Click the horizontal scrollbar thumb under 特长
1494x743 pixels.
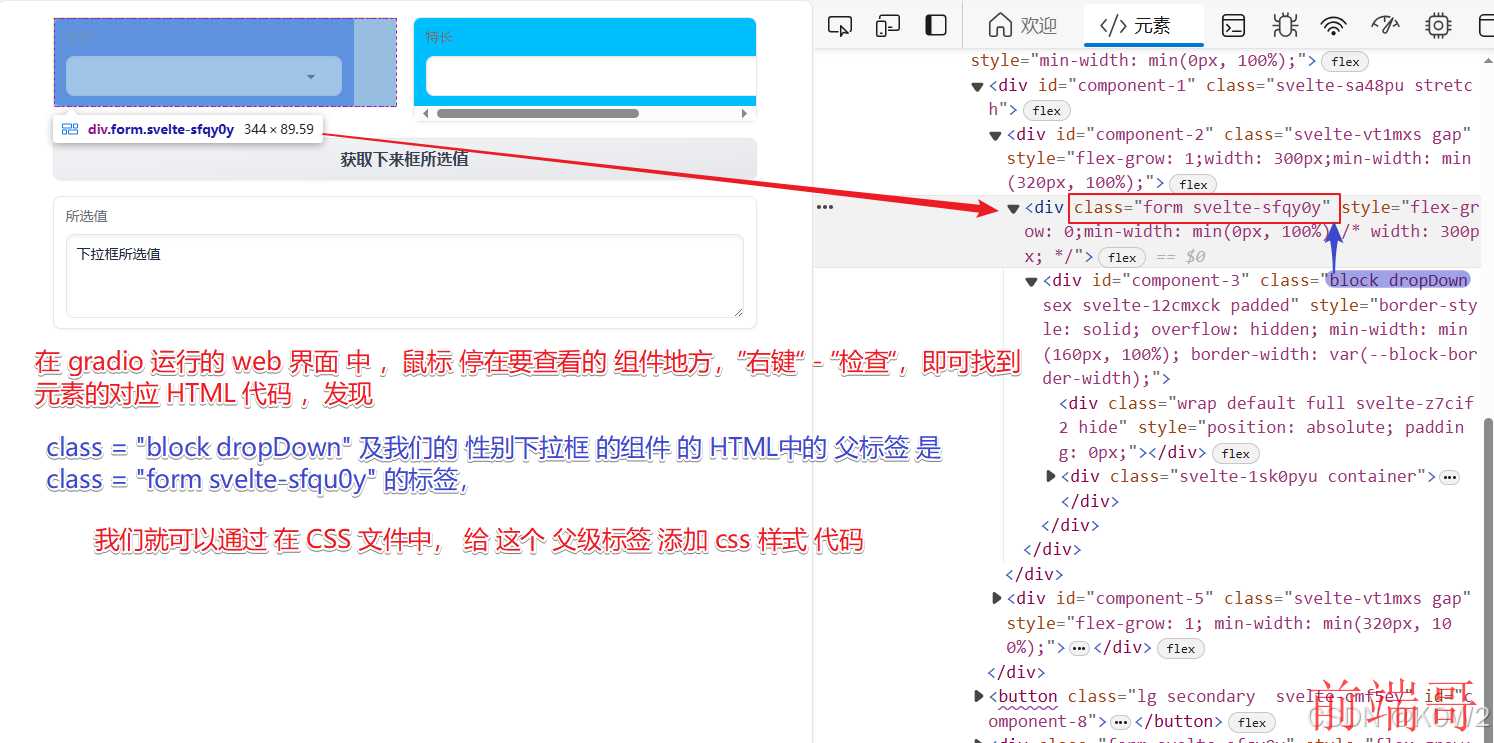point(538,113)
